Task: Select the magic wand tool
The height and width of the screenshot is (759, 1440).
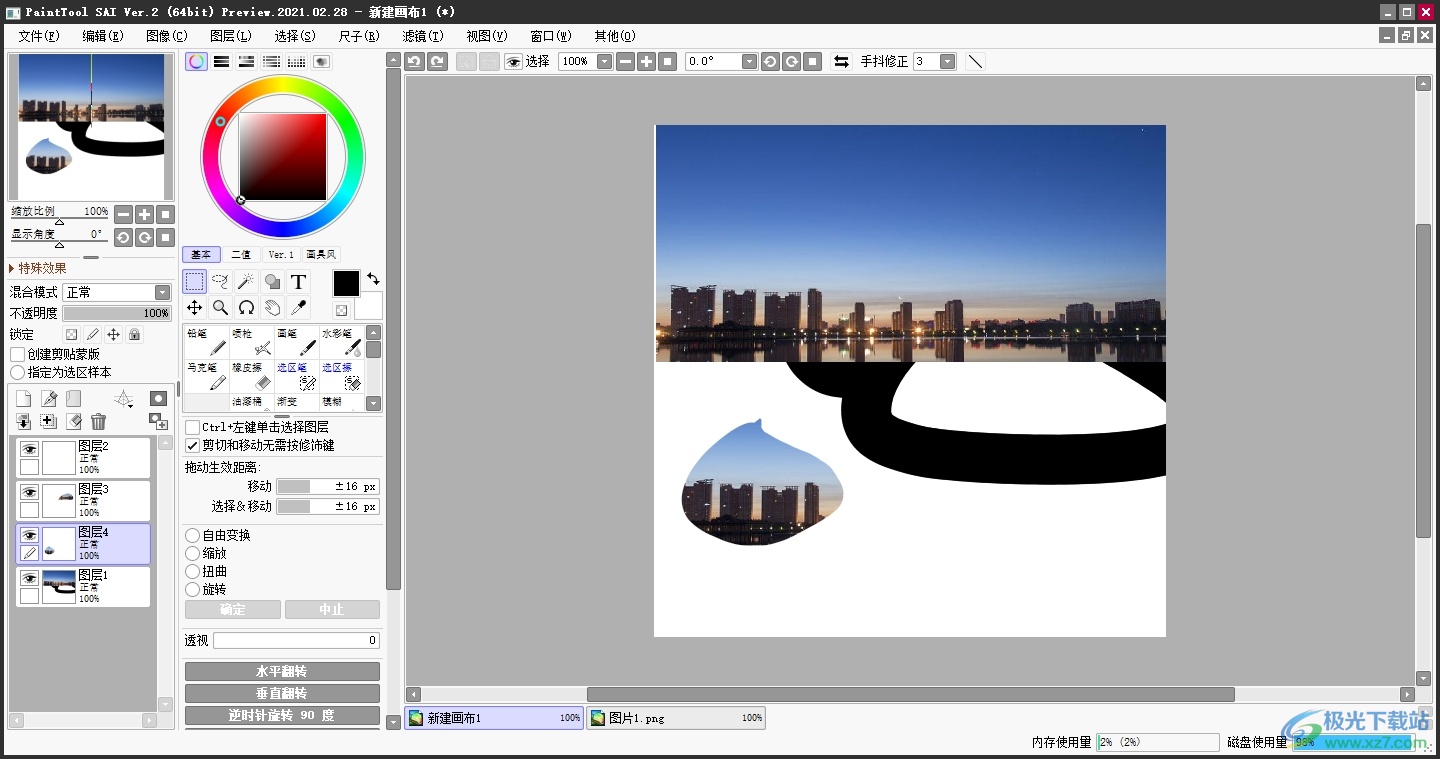Action: [x=246, y=282]
